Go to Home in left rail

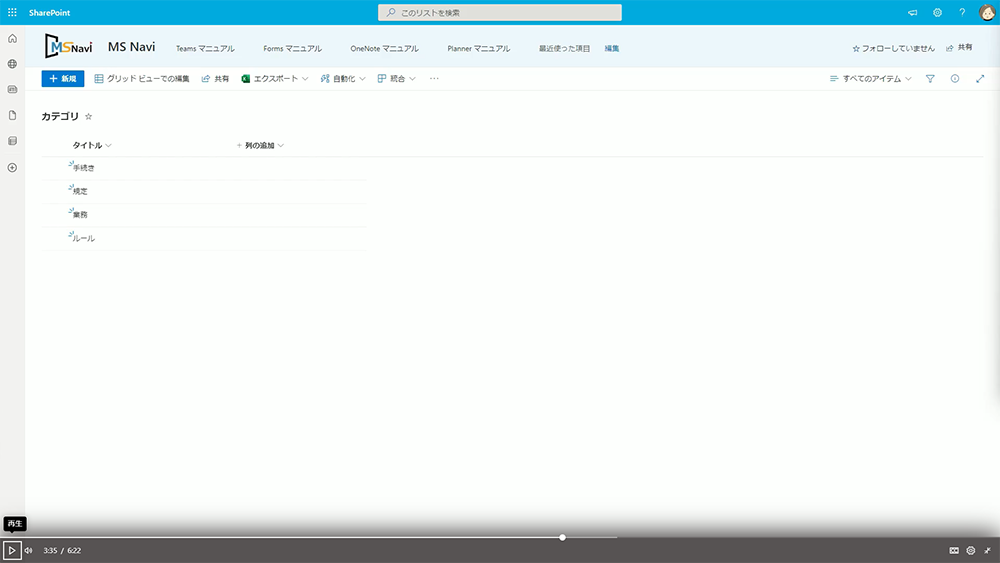pyautogui.click(x=12, y=38)
